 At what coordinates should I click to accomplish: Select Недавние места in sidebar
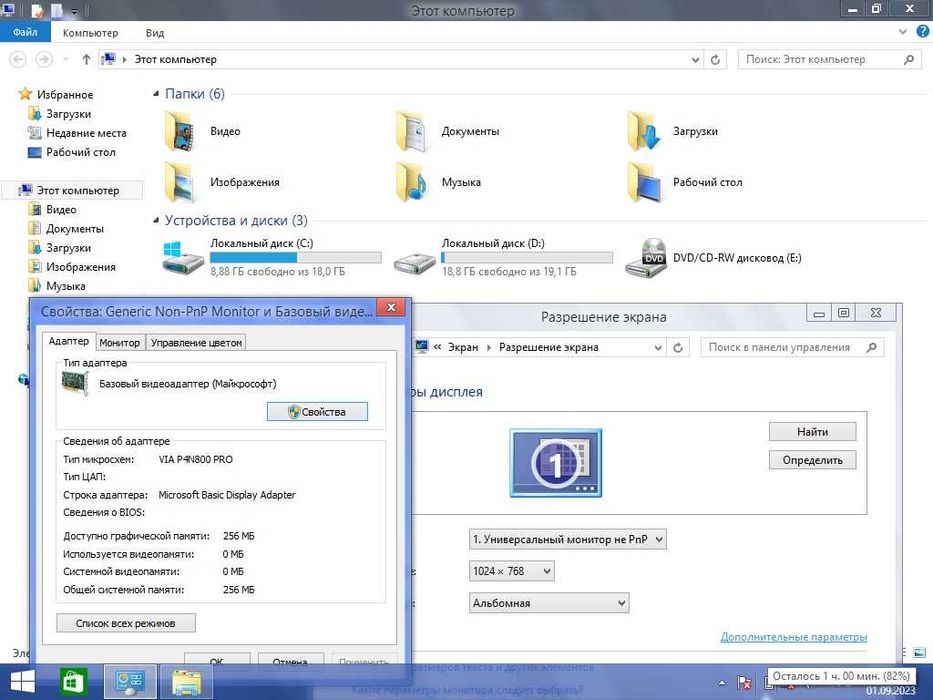(x=86, y=133)
